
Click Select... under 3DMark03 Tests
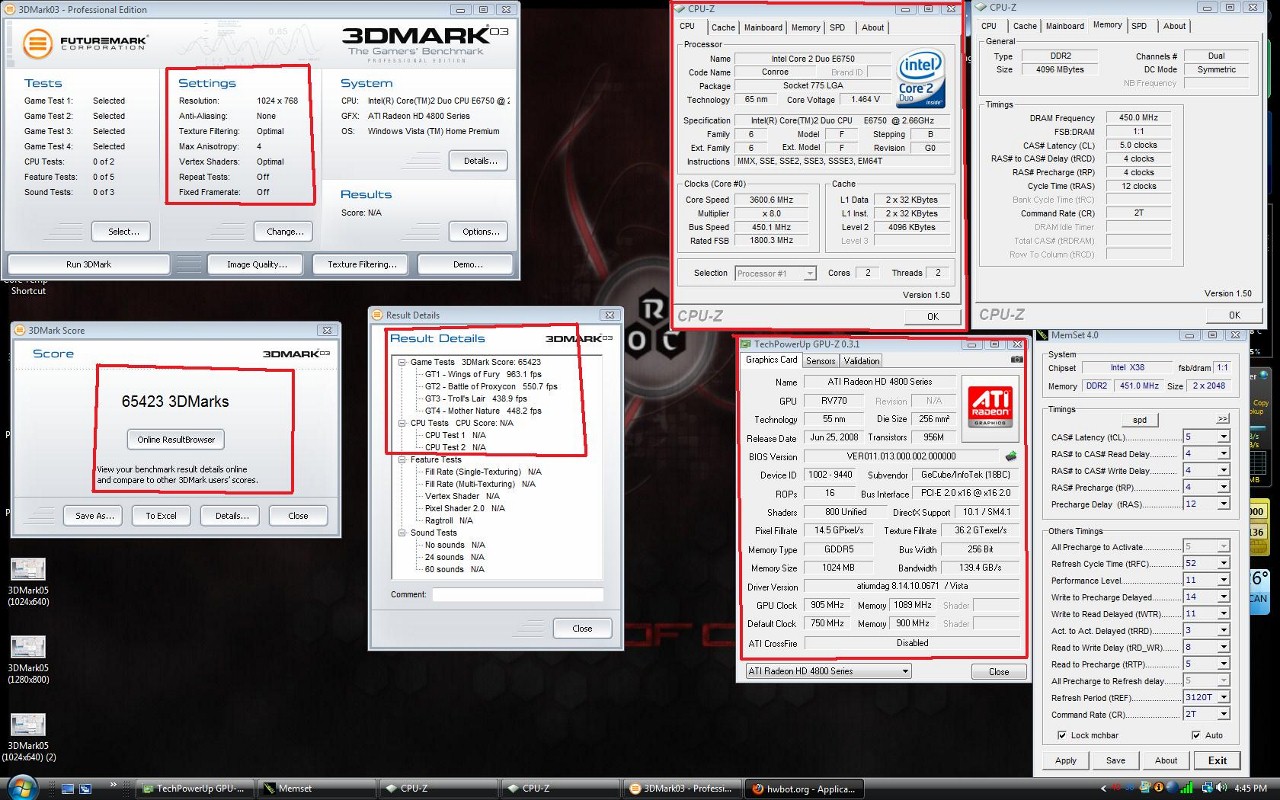[123, 231]
